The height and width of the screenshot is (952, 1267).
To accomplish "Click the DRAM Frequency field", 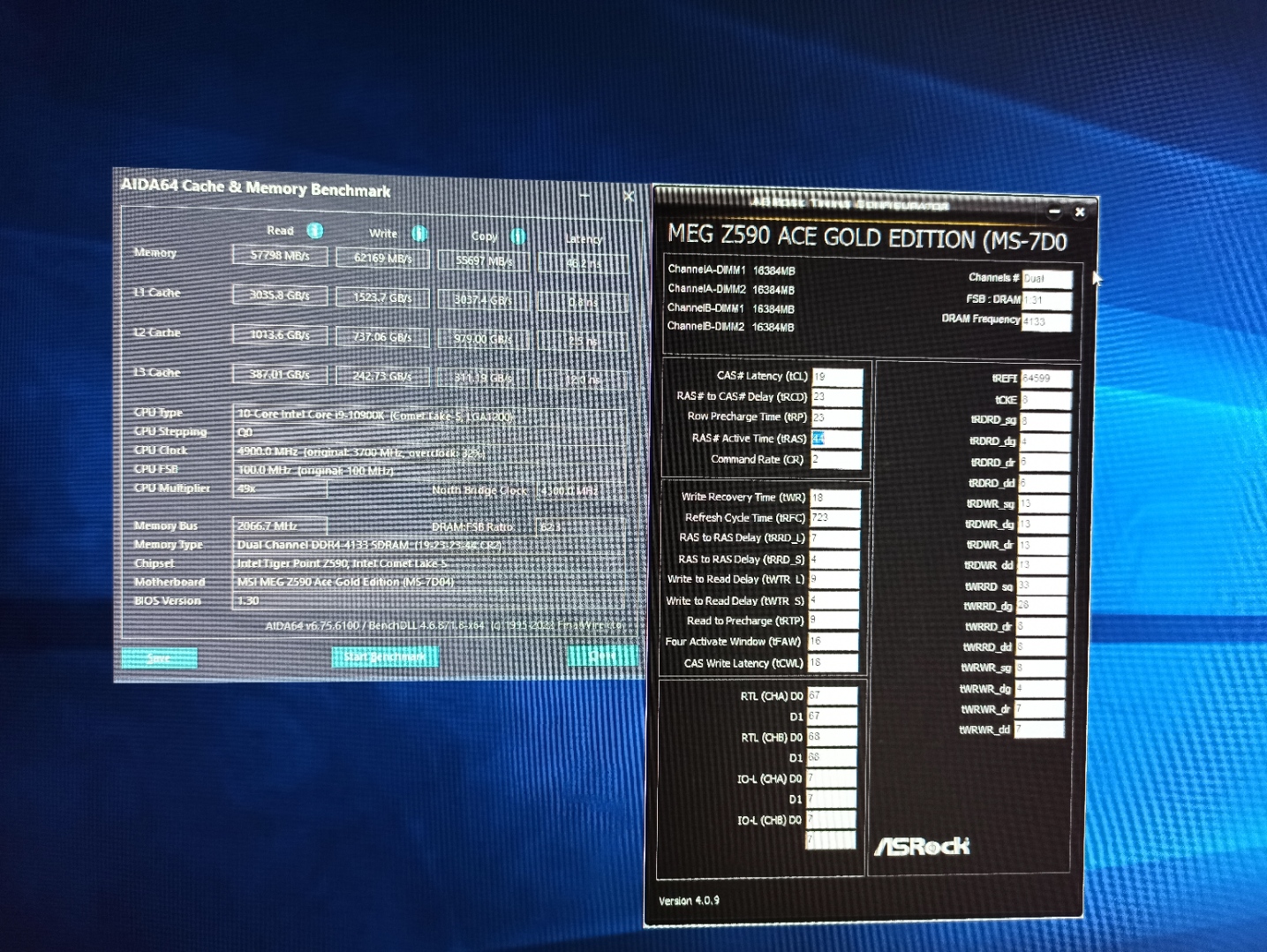I will point(1047,322).
